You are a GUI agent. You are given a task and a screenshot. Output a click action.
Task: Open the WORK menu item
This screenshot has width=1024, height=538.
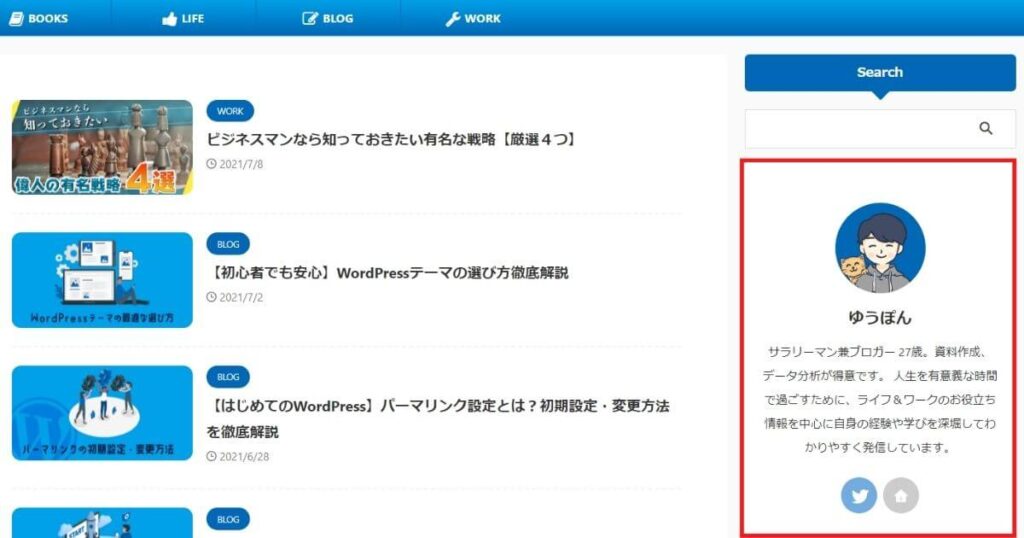pos(482,18)
